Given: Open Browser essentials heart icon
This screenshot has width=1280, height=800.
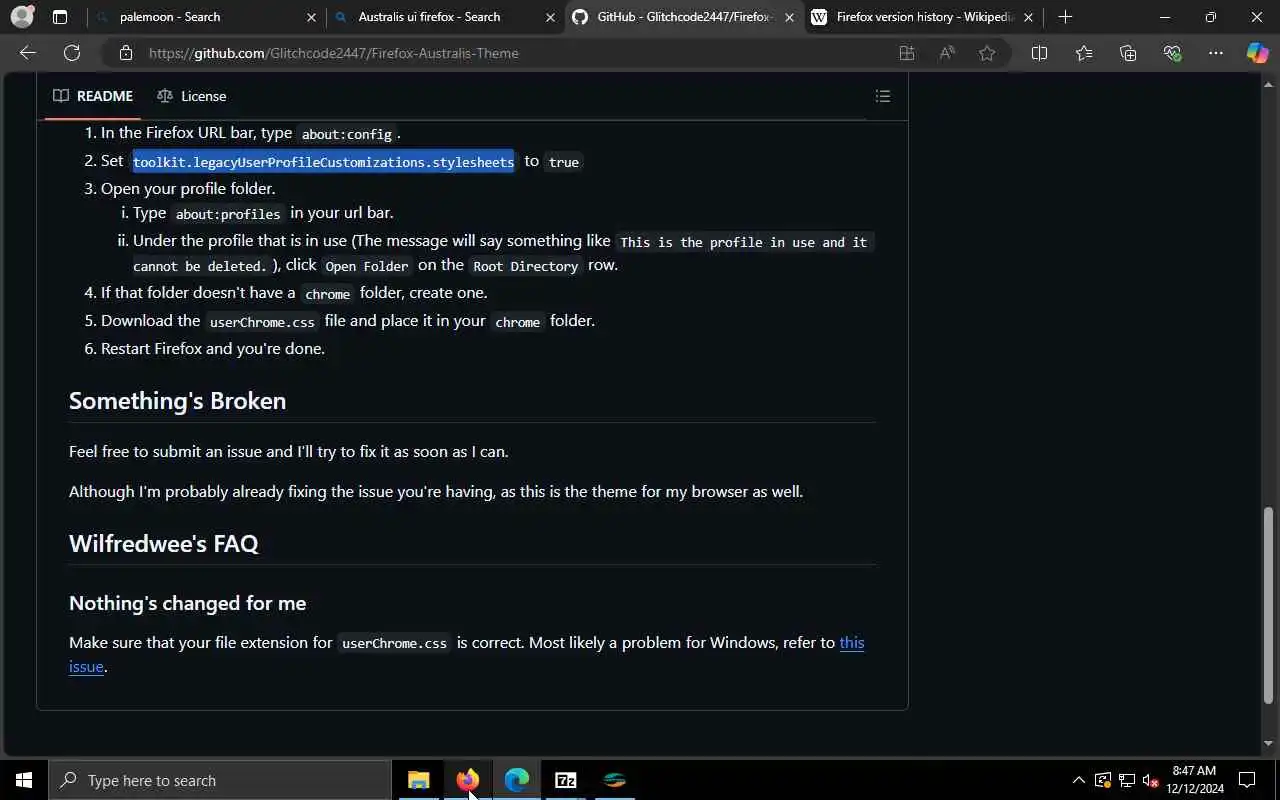Looking at the screenshot, I should [1172, 53].
